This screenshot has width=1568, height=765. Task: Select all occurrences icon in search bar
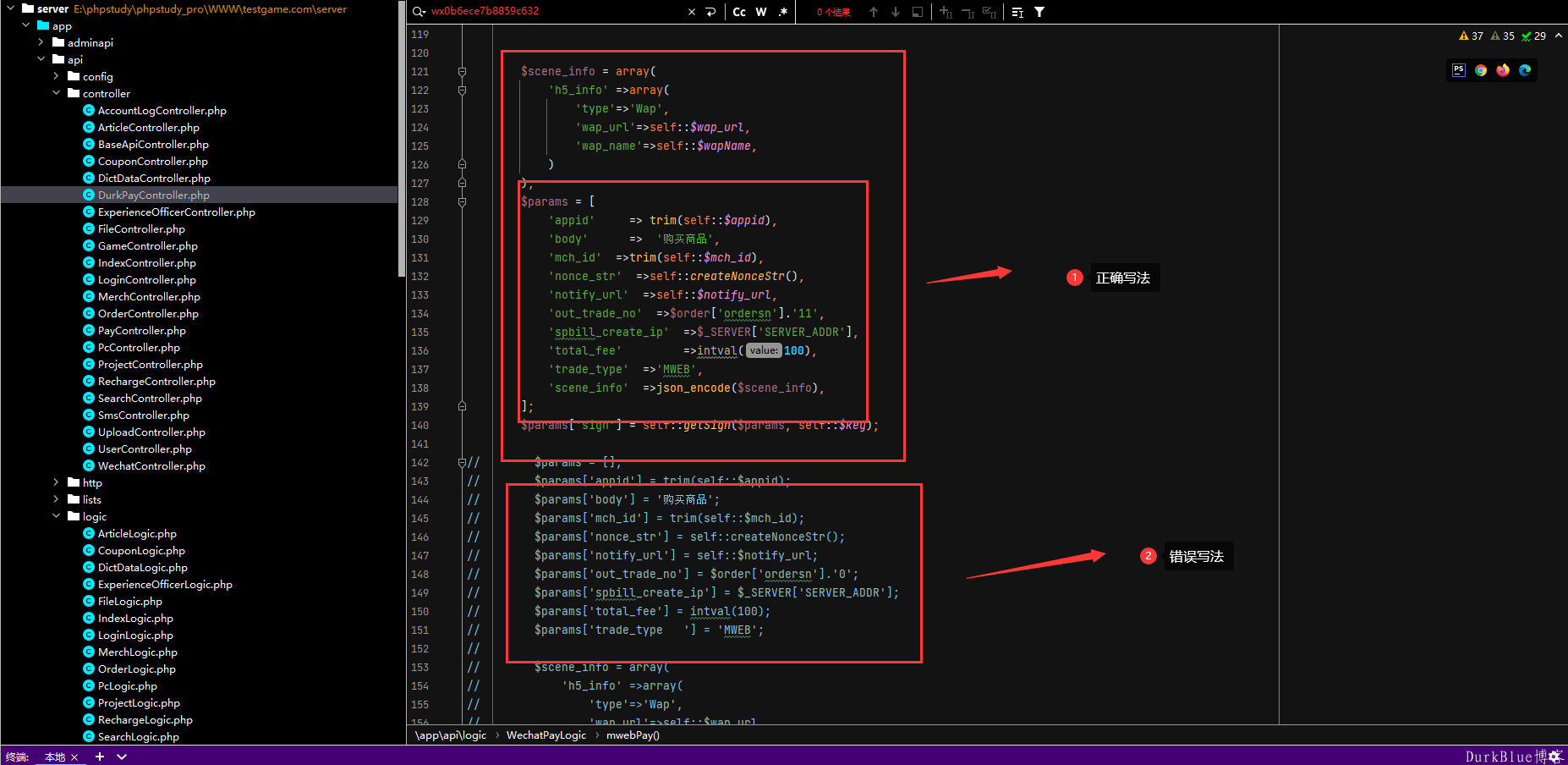(x=990, y=12)
